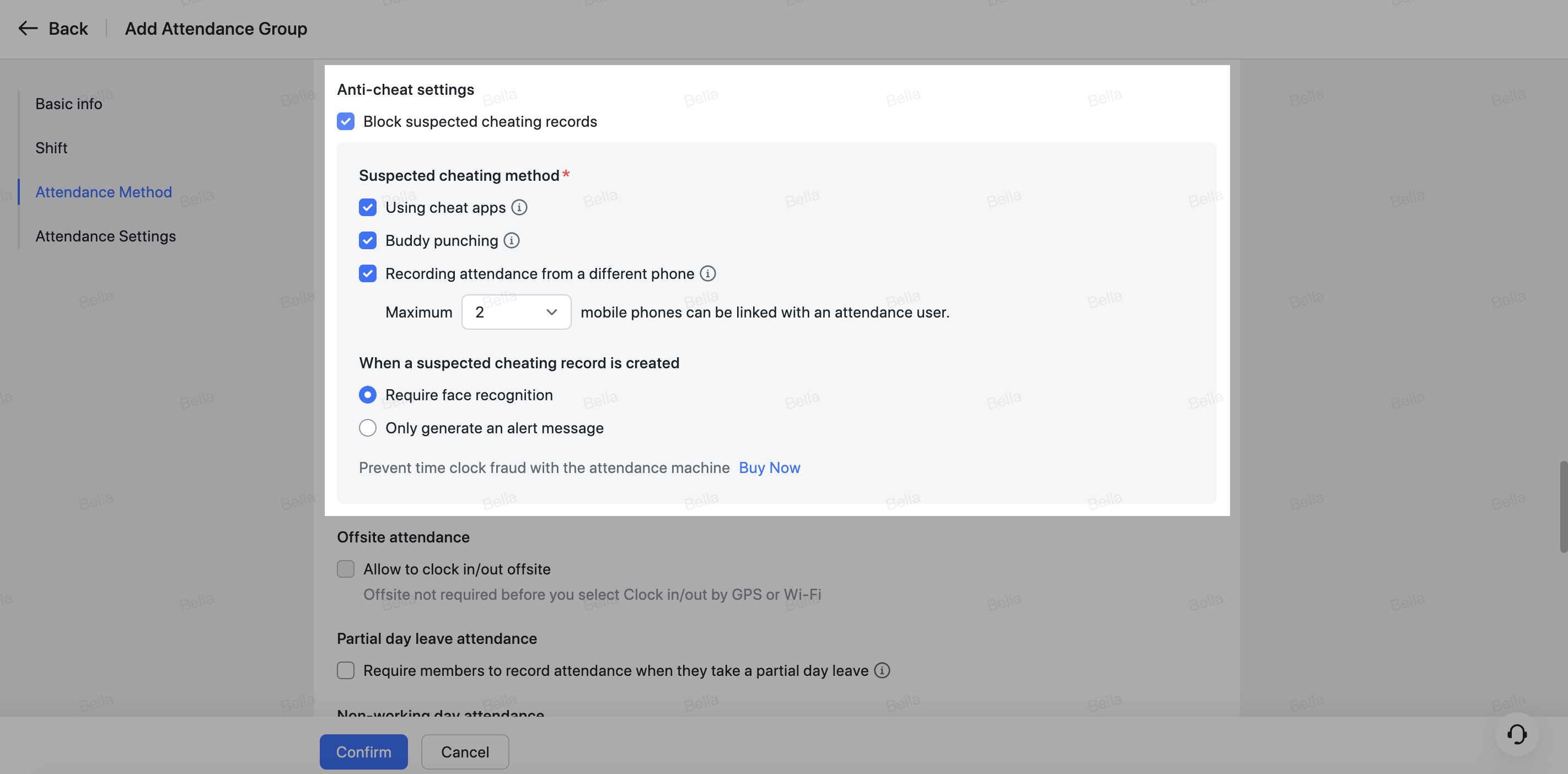Viewport: 1568px width, 774px height.
Task: Uncheck the Using cheat apps checkbox
Action: pyautogui.click(x=368, y=207)
